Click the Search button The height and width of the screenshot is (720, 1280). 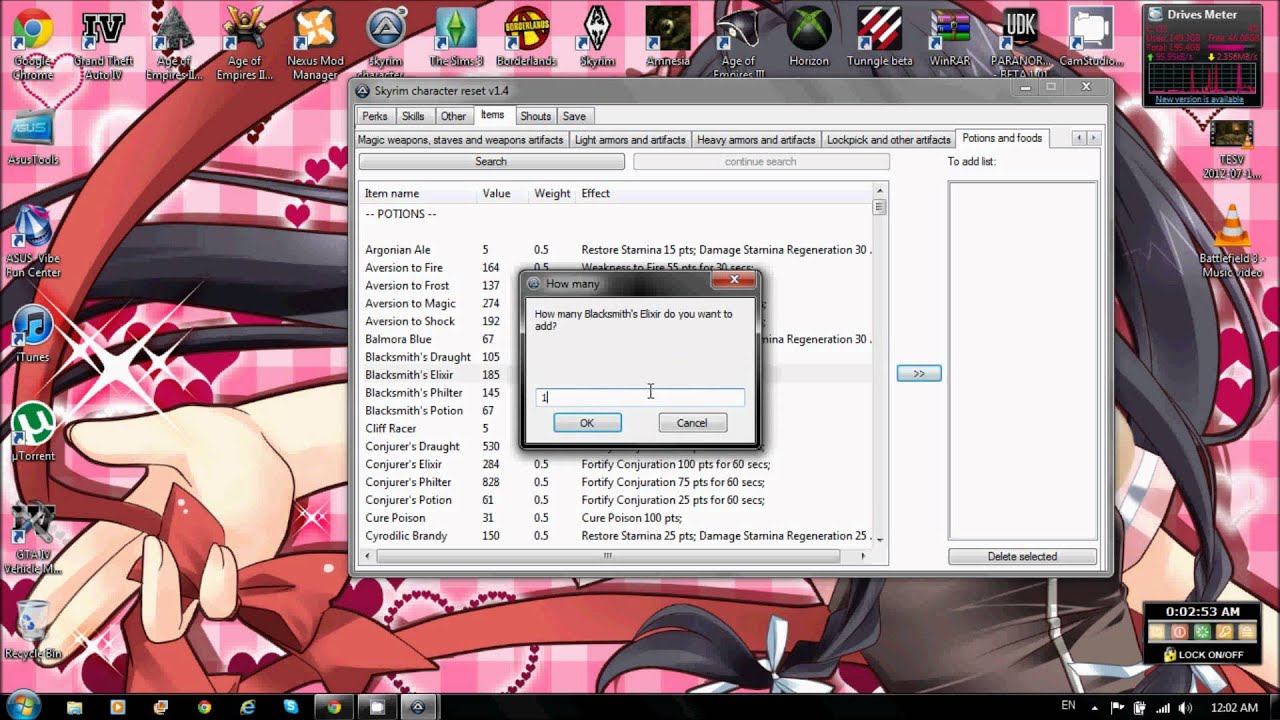(491, 162)
